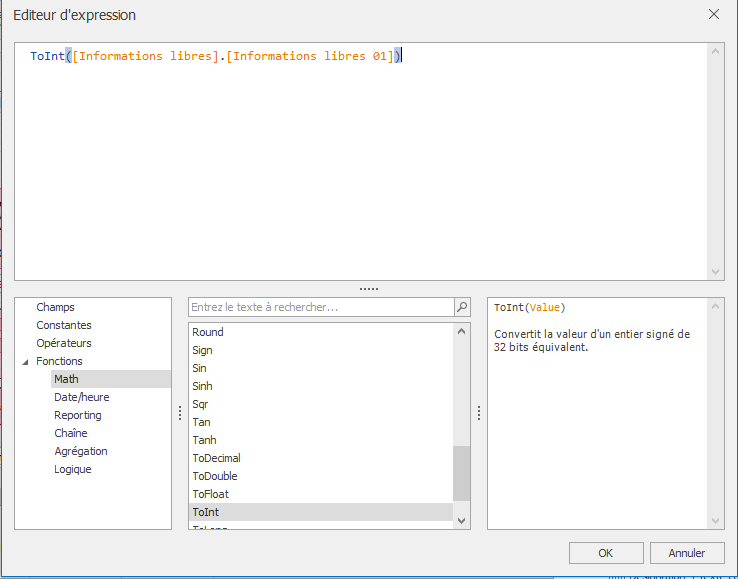Click the search magnifier icon
This screenshot has height=579, width=738.
point(461,308)
